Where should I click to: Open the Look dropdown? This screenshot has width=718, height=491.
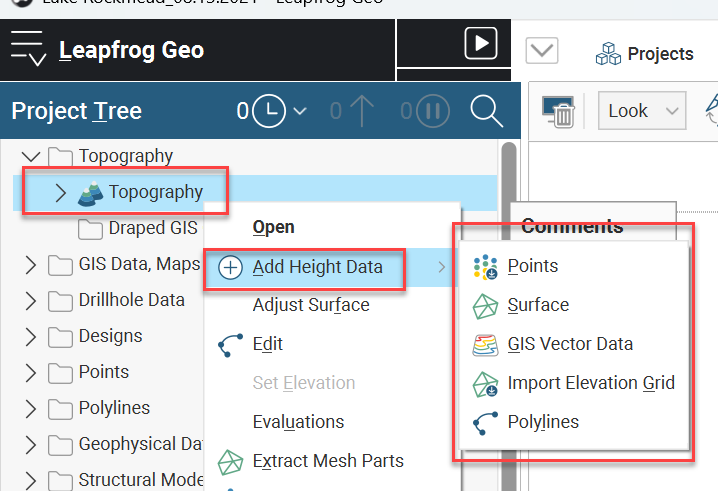(x=642, y=111)
